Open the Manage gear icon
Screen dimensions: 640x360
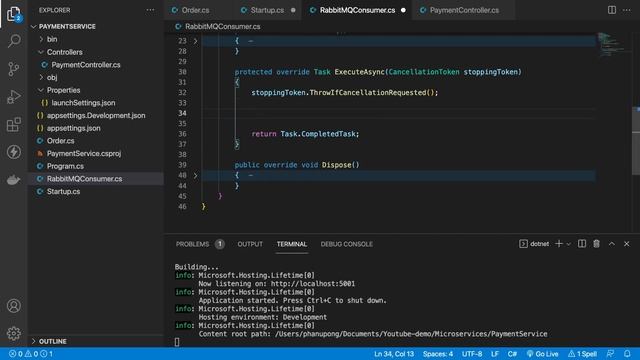point(13,333)
